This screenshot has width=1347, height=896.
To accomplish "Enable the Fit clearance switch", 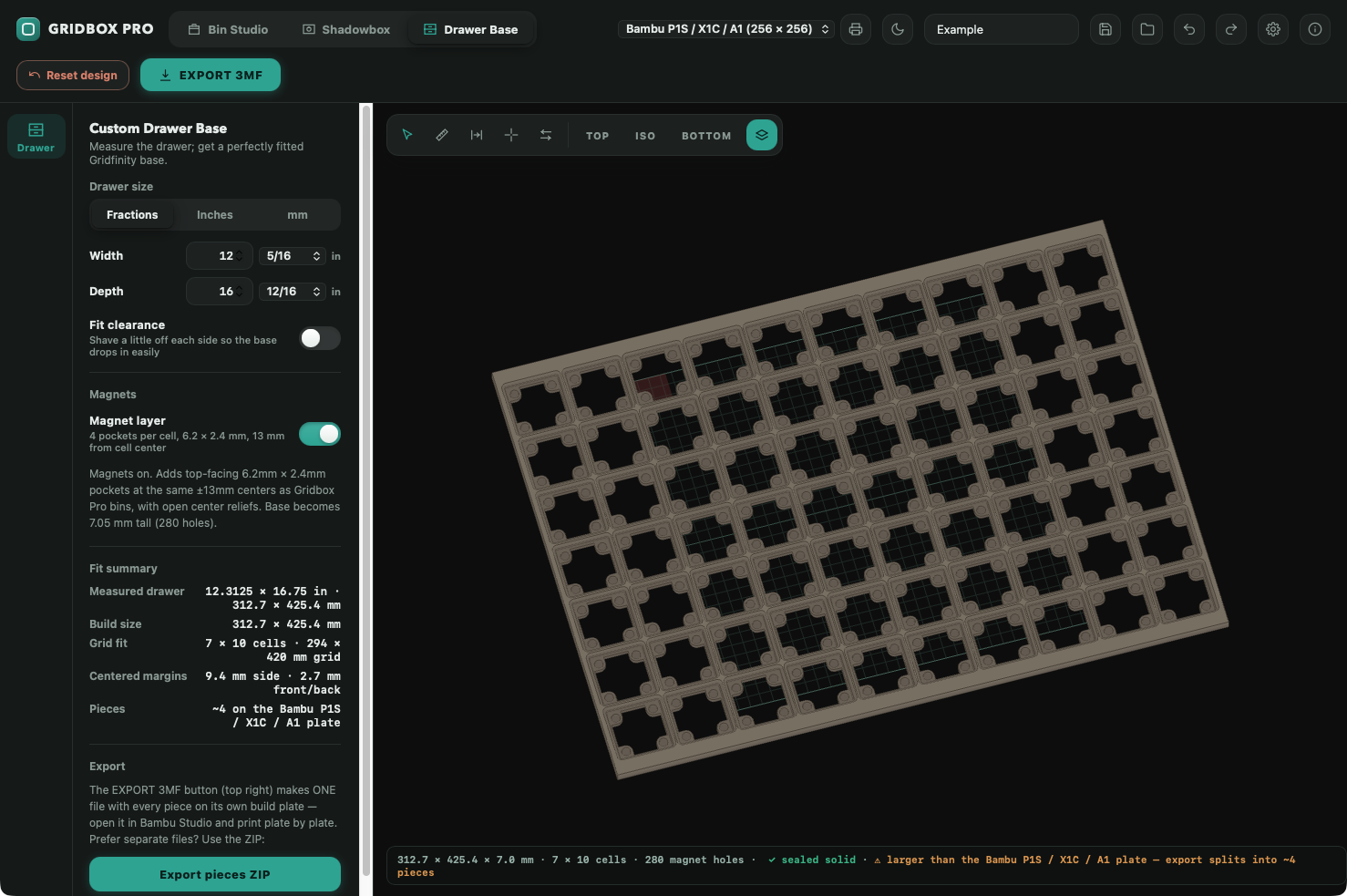I will point(320,338).
